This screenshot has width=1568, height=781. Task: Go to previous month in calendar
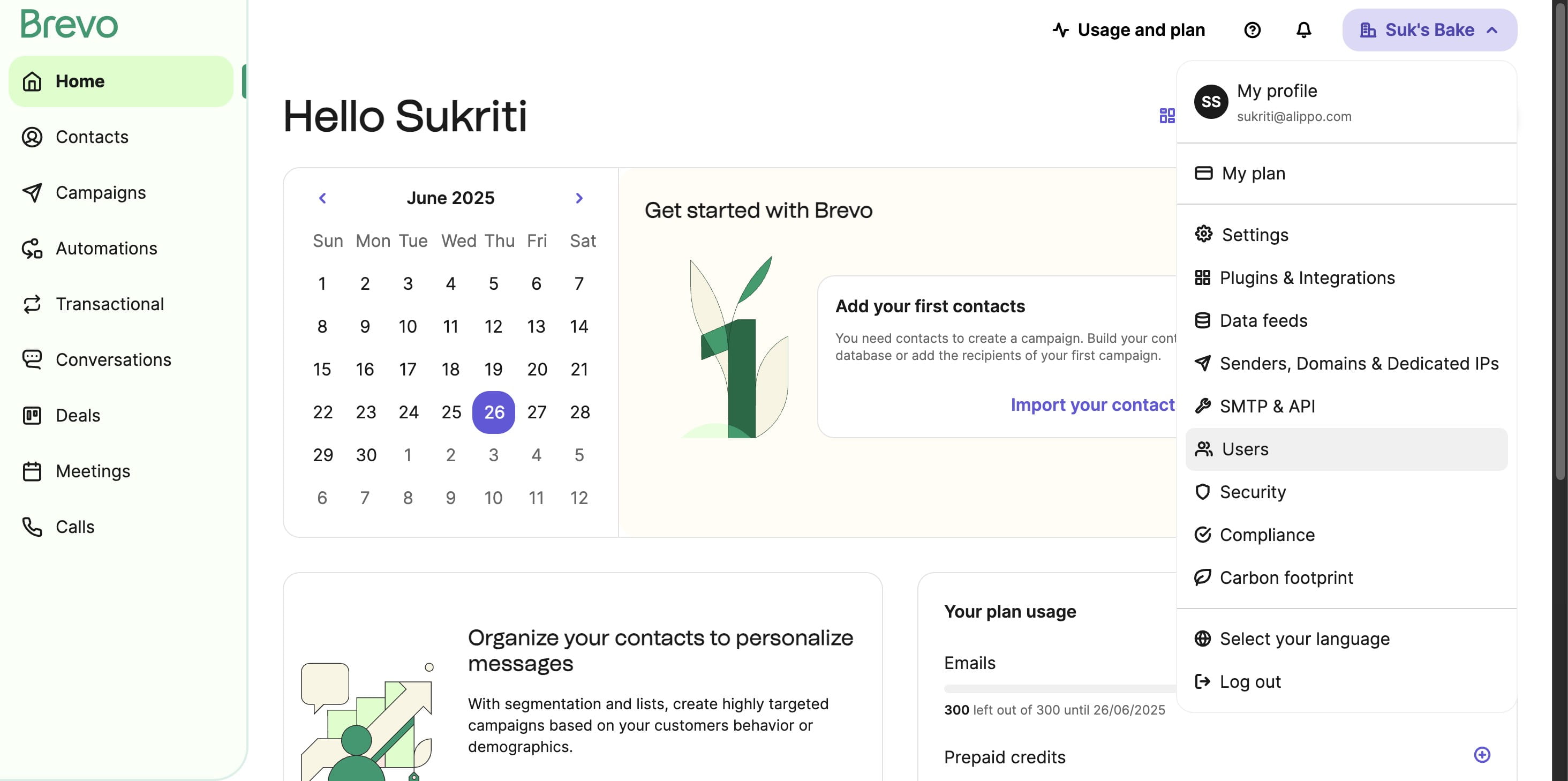click(322, 198)
